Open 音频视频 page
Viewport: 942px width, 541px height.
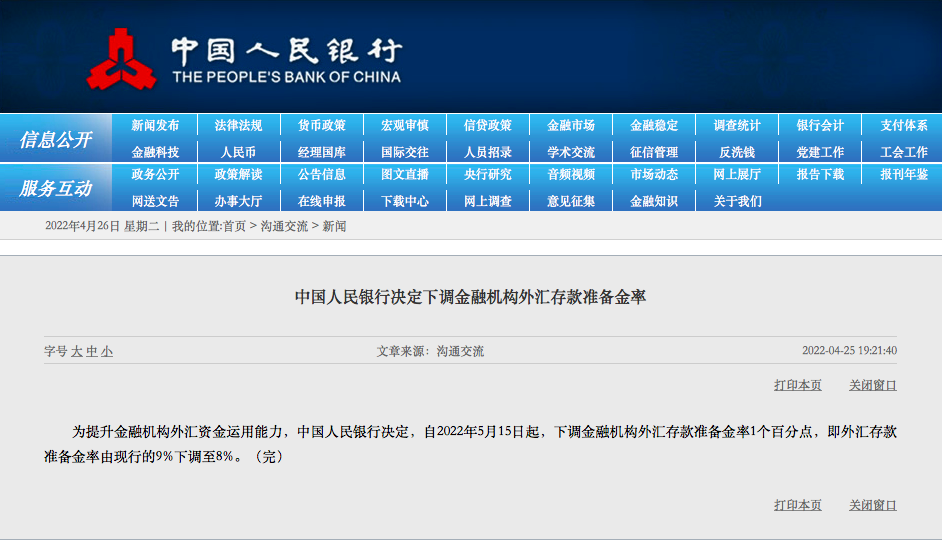571,175
